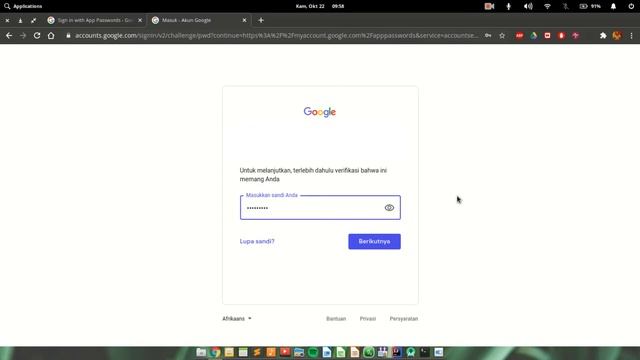Open the Afrikaans language dropdown
Image resolution: width=640 pixels, height=360 pixels.
pyautogui.click(x=237, y=318)
